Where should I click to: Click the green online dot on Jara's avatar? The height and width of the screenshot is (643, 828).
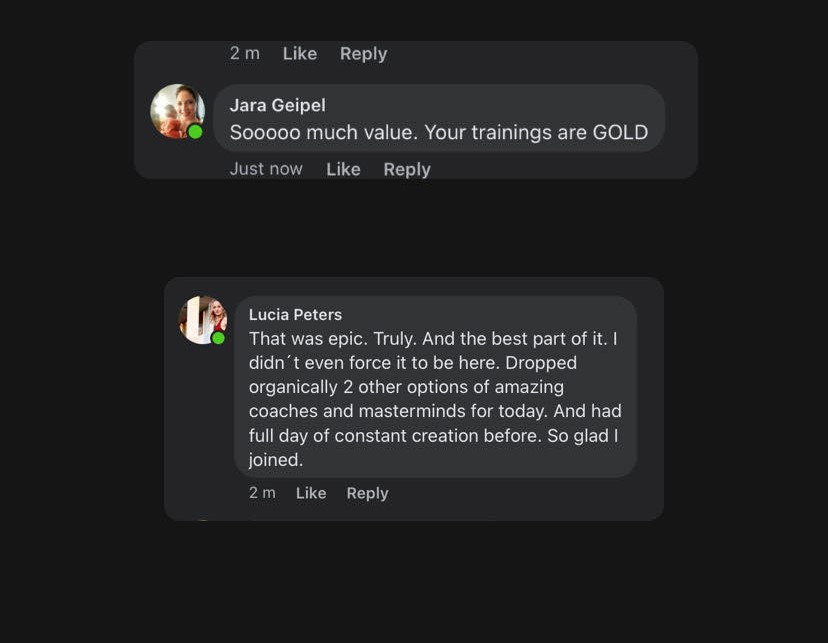pyautogui.click(x=196, y=132)
